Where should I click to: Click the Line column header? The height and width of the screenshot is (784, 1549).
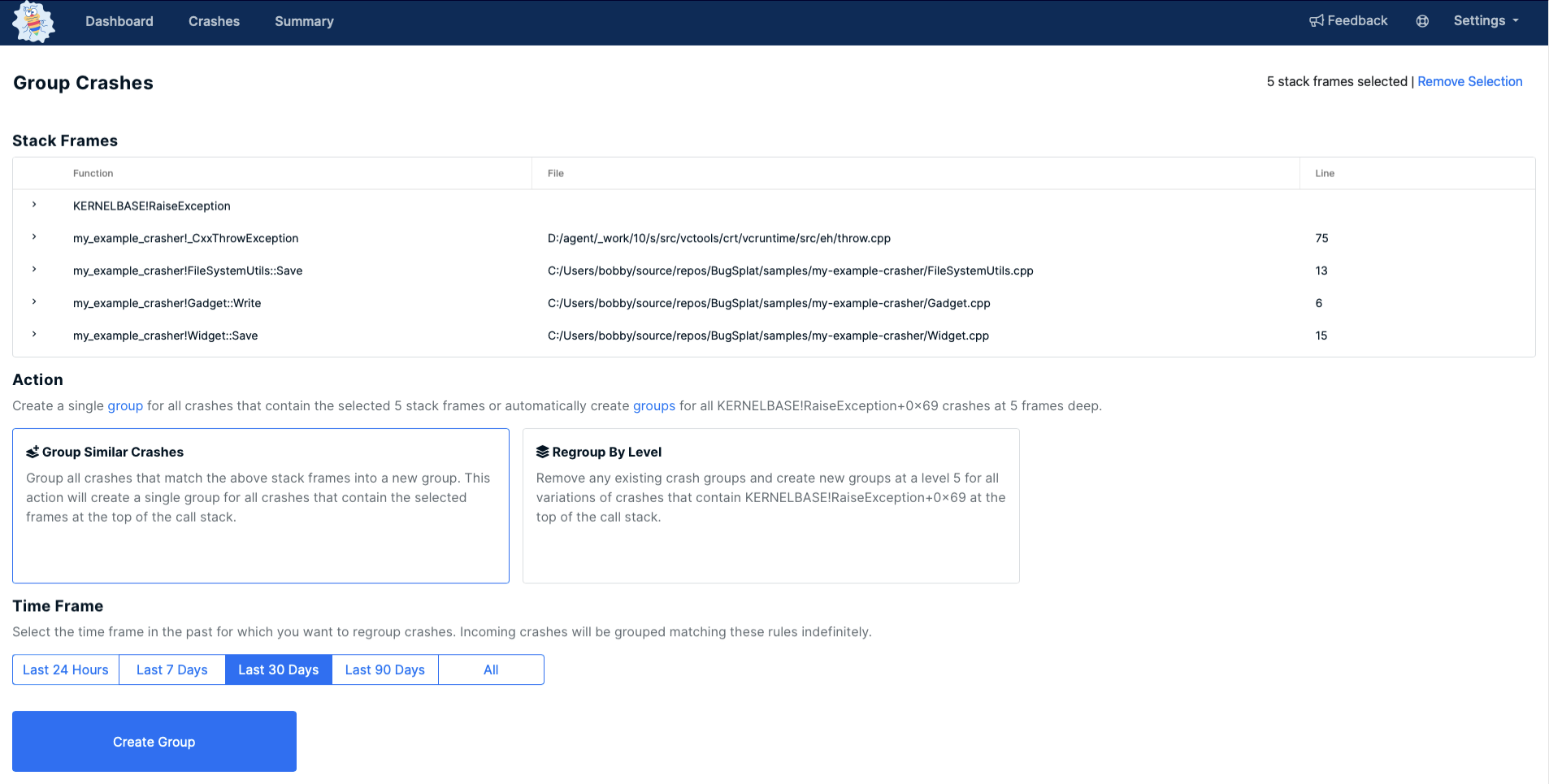[1325, 173]
